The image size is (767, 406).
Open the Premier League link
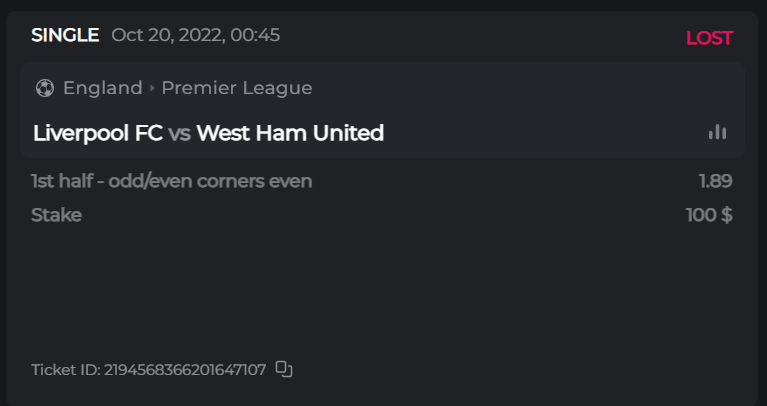click(237, 88)
